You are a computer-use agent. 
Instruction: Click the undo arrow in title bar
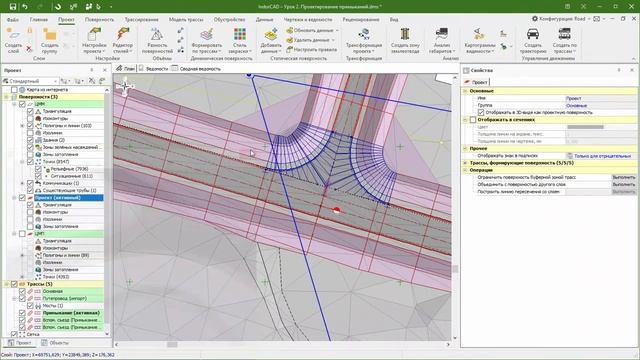tap(25, 7)
